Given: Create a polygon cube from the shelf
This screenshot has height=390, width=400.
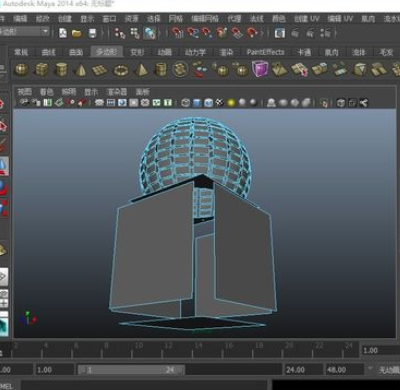Looking at the screenshot, I should click(x=41, y=70).
